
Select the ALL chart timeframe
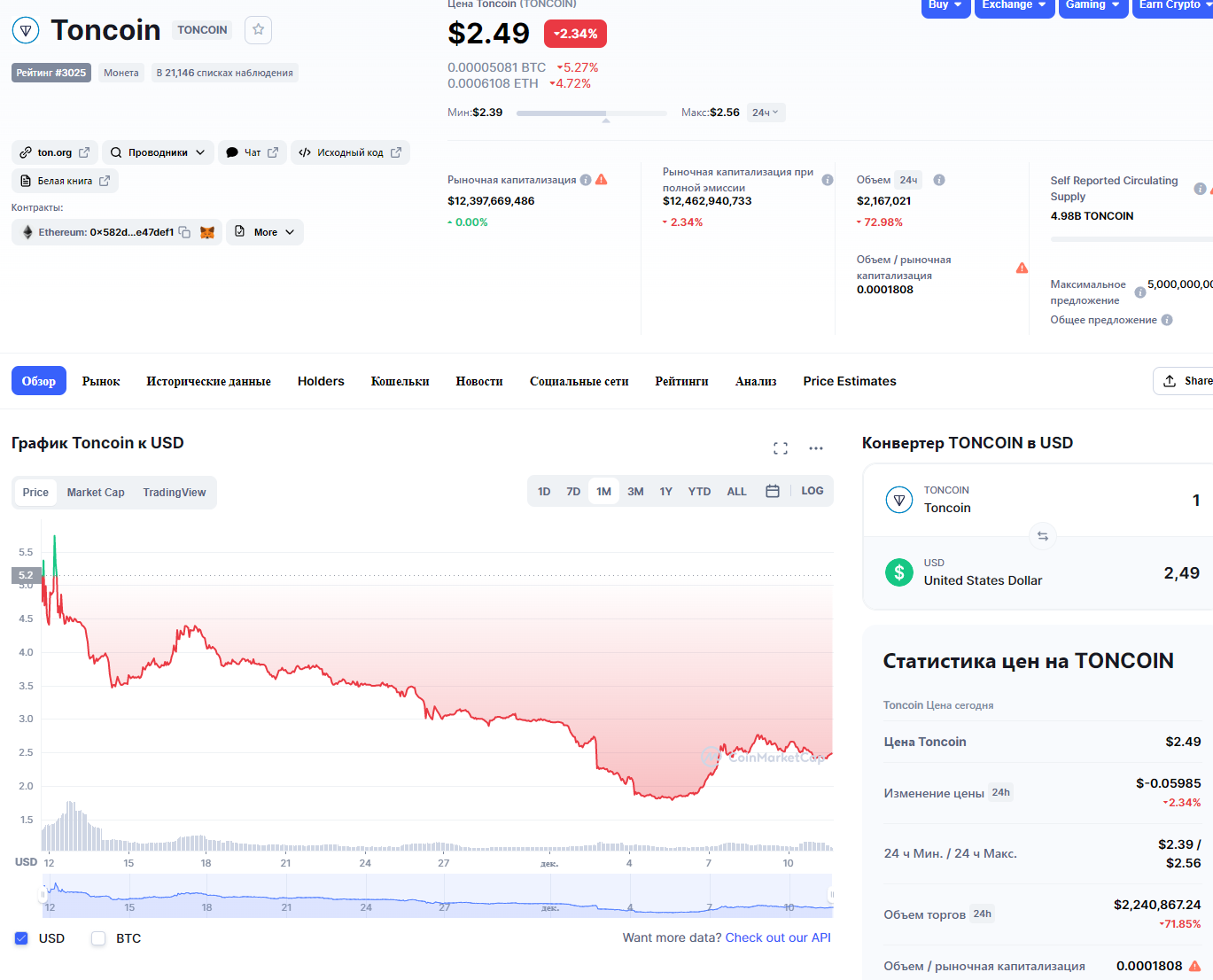click(736, 491)
